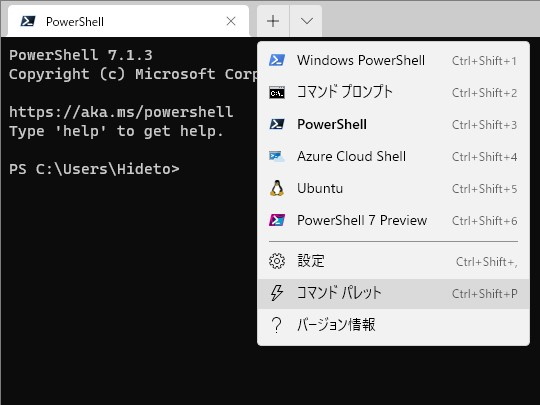Screen dimensions: 540x405
Task: Click the Ctrl+Shift+1 shortcut text
Action: pyautogui.click(x=484, y=61)
